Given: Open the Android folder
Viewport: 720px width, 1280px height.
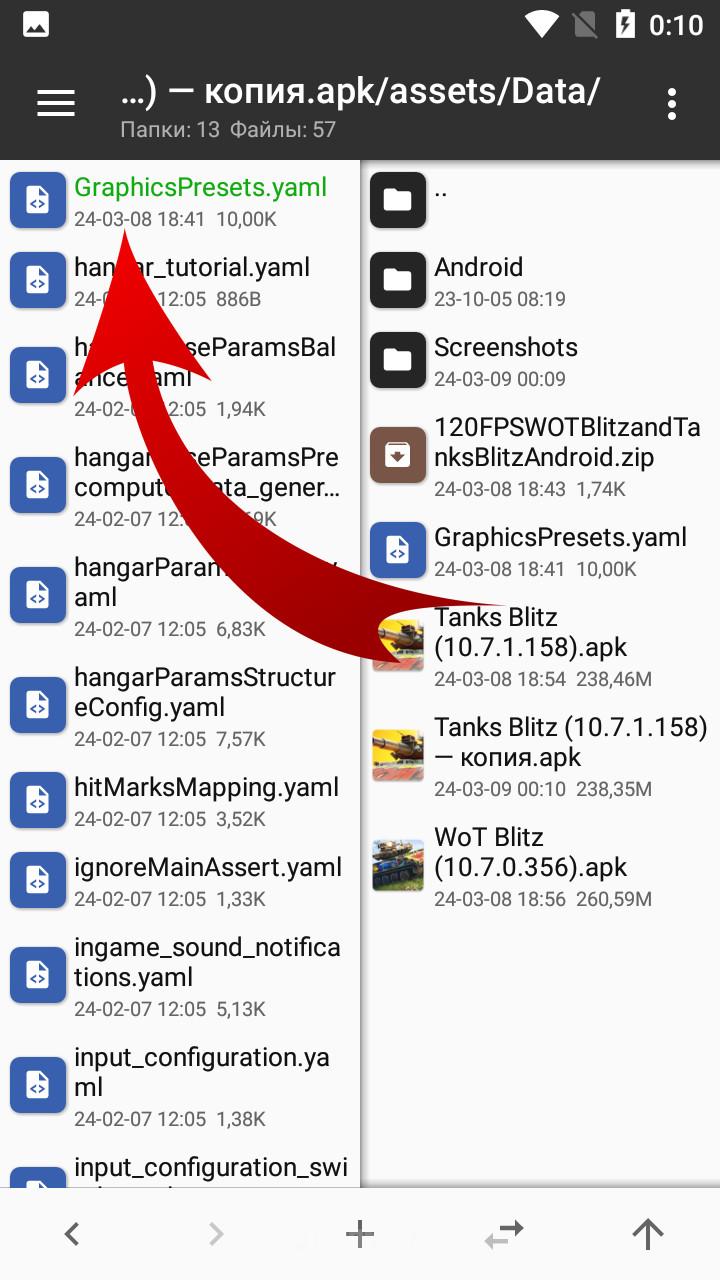Looking at the screenshot, I should pyautogui.click(x=540, y=280).
